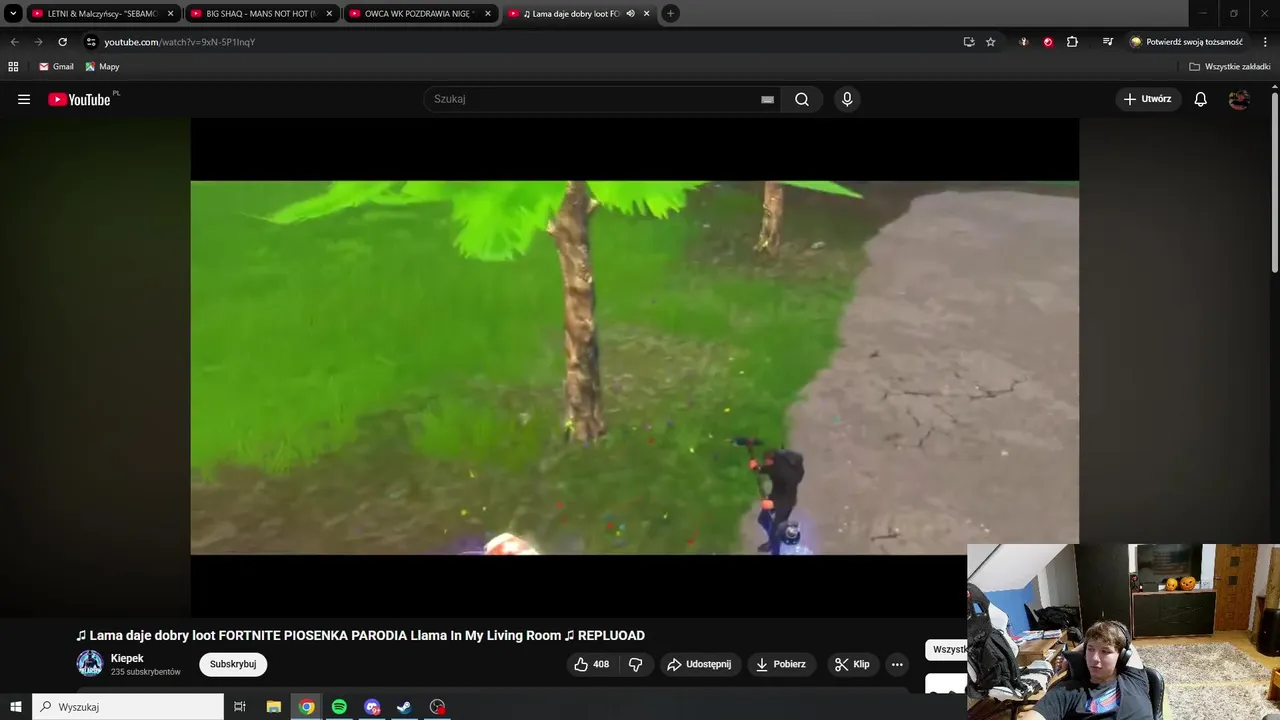1280x720 pixels.
Task: Open Wszystkie zakładki folder
Action: [1230, 66]
